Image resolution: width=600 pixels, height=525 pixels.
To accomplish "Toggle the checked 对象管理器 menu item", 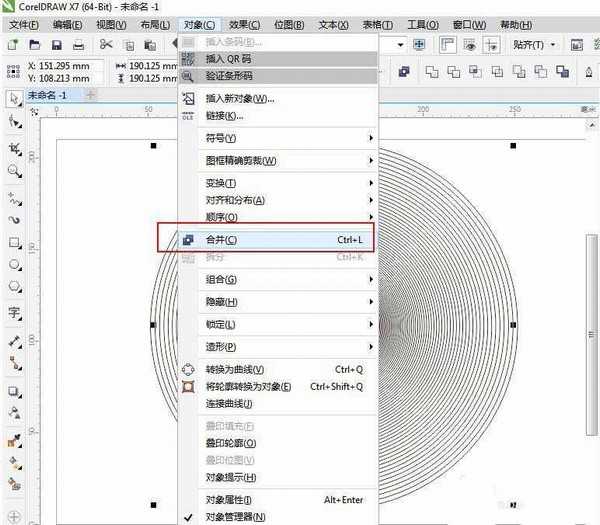I will [236, 517].
